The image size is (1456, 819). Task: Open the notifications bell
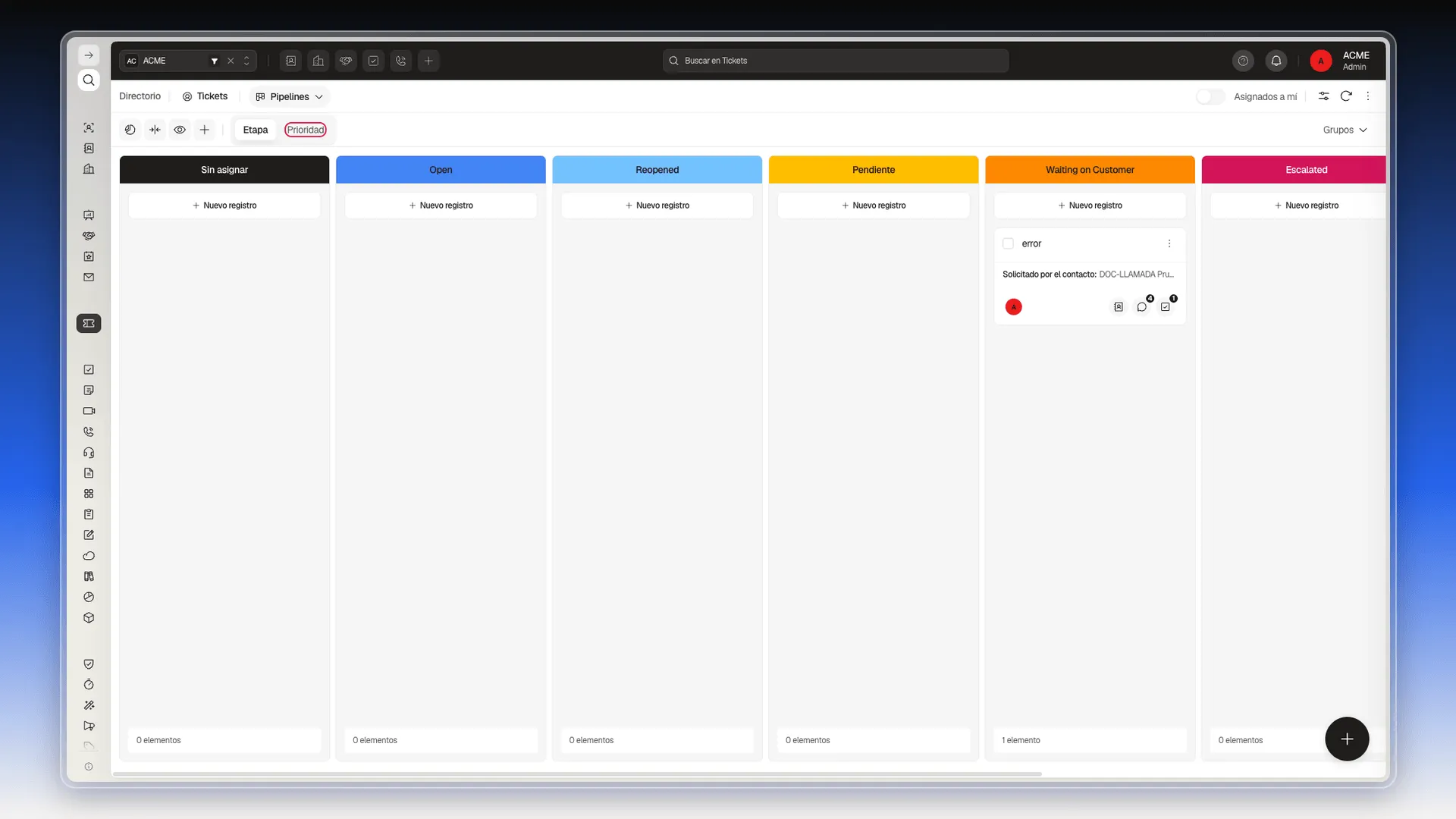pyautogui.click(x=1276, y=61)
